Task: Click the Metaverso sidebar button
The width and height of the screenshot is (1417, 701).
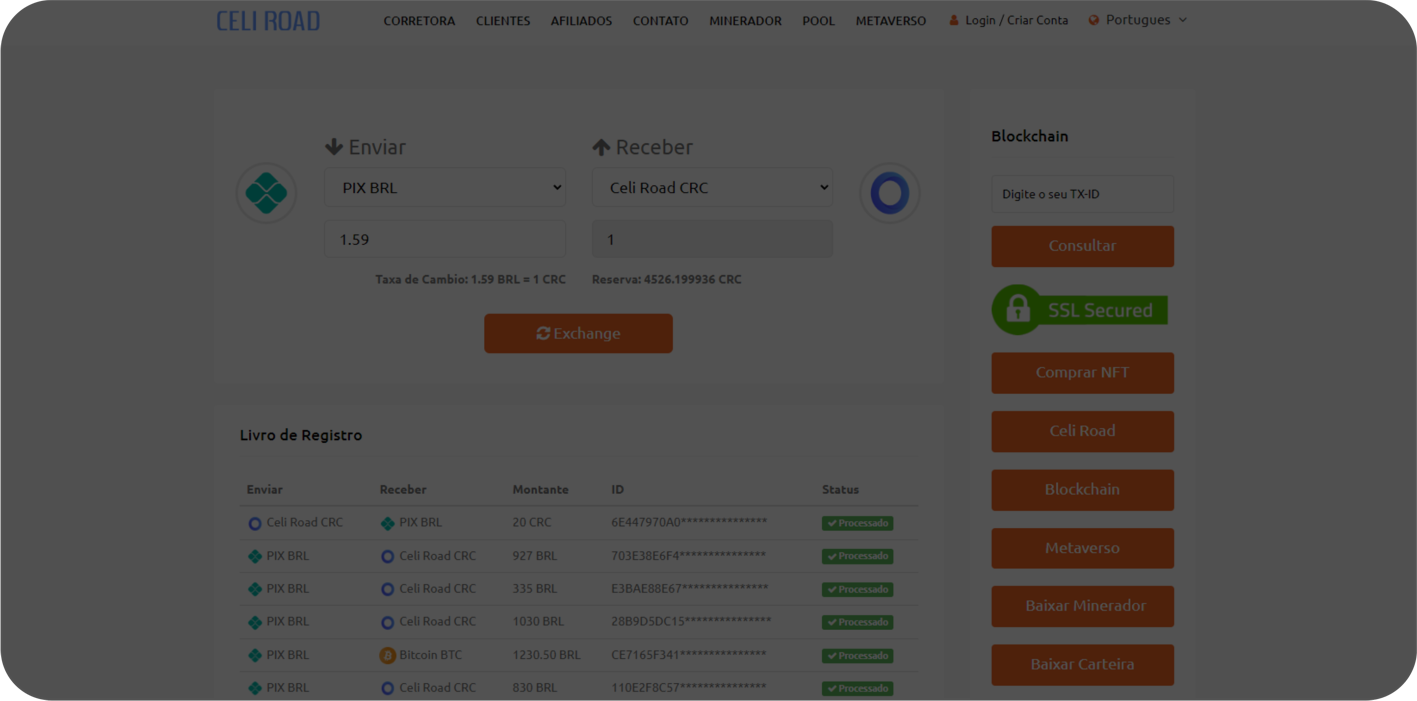Action: point(1082,548)
